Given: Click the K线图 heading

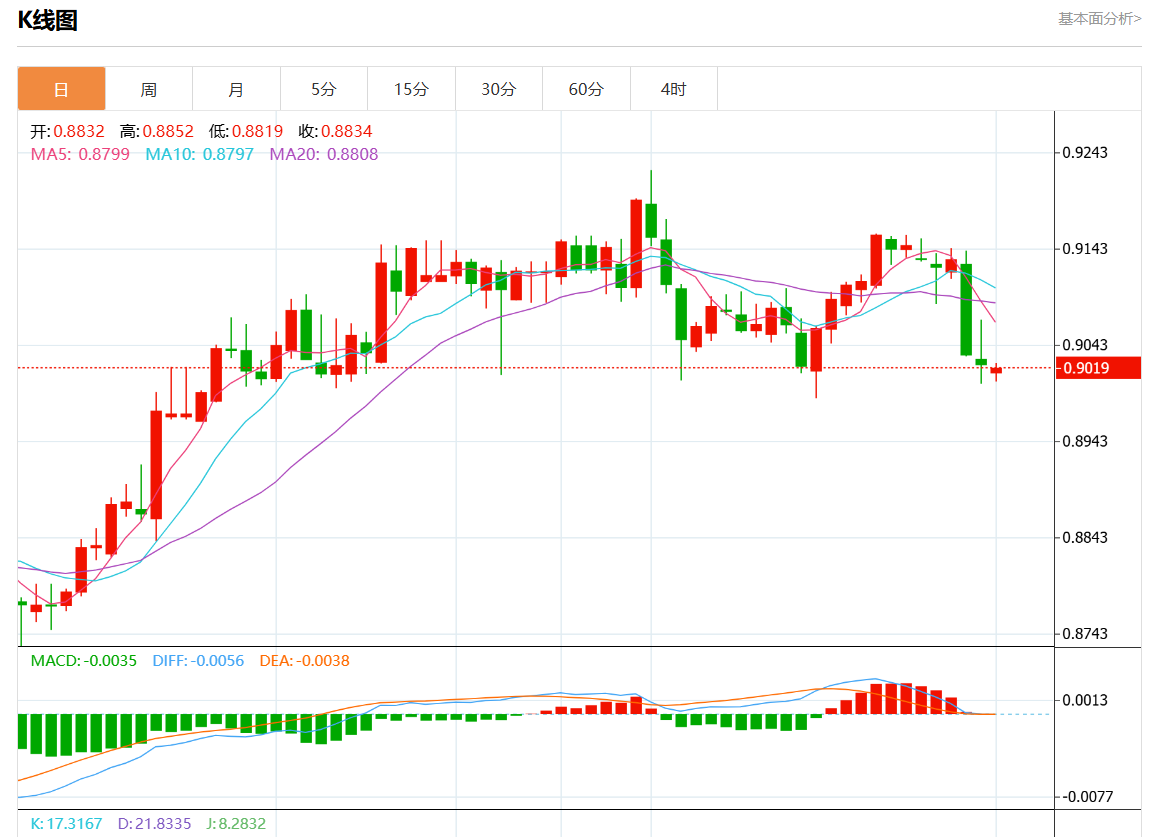Looking at the screenshot, I should point(48,20).
